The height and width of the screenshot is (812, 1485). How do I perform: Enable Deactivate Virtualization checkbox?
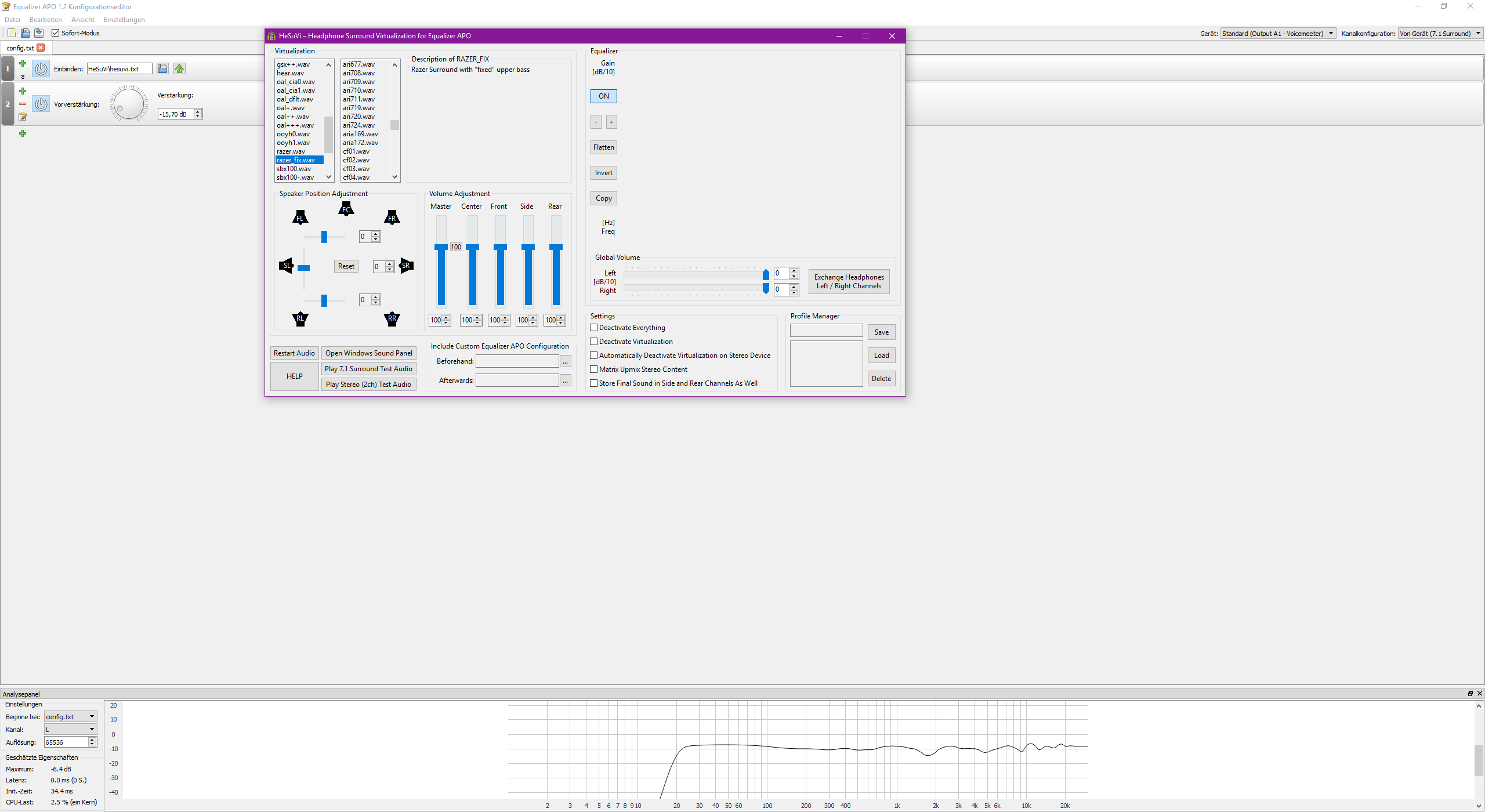pyautogui.click(x=594, y=342)
